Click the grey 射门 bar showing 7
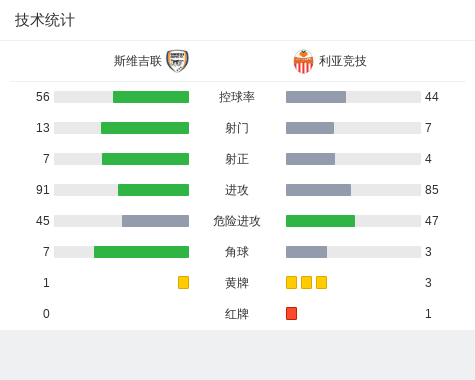The image size is (475, 380). [x=310, y=128]
